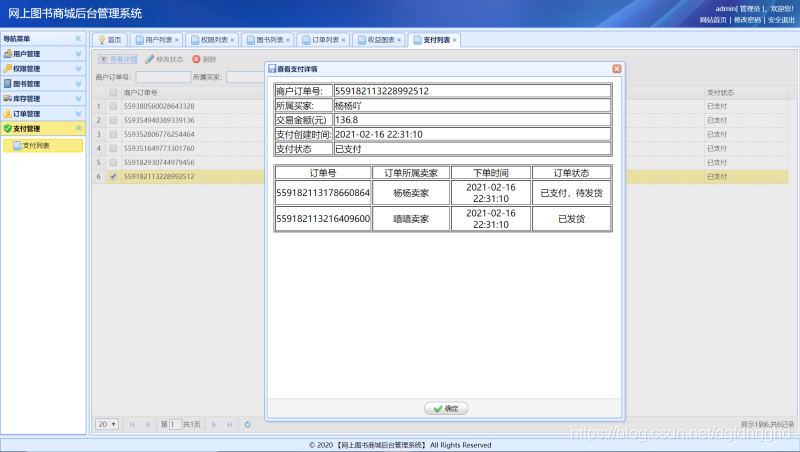The height and width of the screenshot is (452, 800).
Task: Go to the previous page
Action: (x=148, y=424)
